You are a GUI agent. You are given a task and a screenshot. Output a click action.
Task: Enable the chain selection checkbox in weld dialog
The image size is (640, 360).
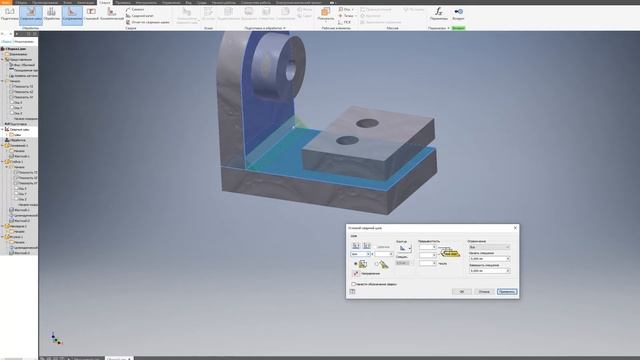375,247
